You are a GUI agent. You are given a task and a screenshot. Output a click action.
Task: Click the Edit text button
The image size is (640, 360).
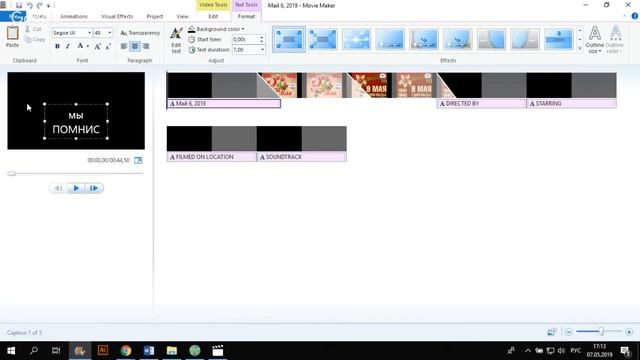[x=176, y=40]
